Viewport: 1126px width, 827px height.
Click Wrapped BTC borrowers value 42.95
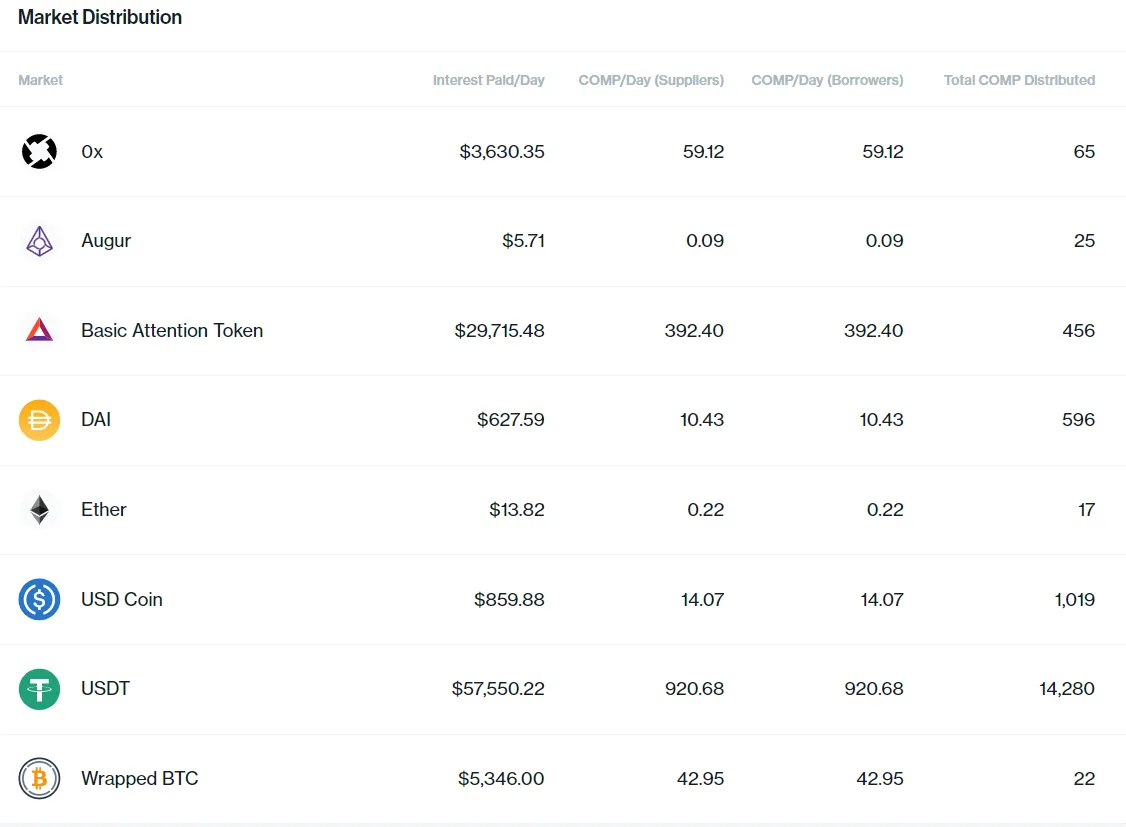pyautogui.click(x=880, y=778)
